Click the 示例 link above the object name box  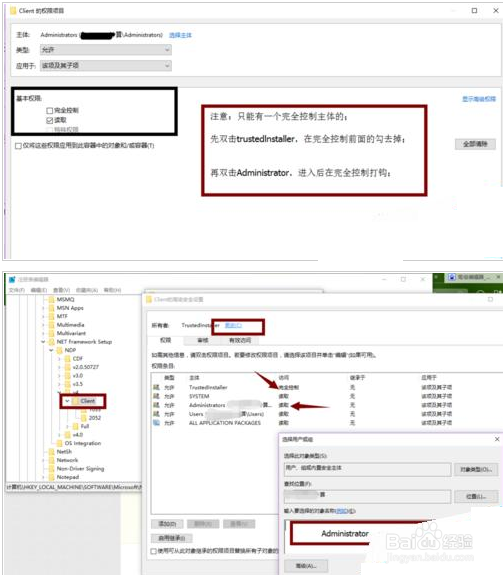coord(342,511)
